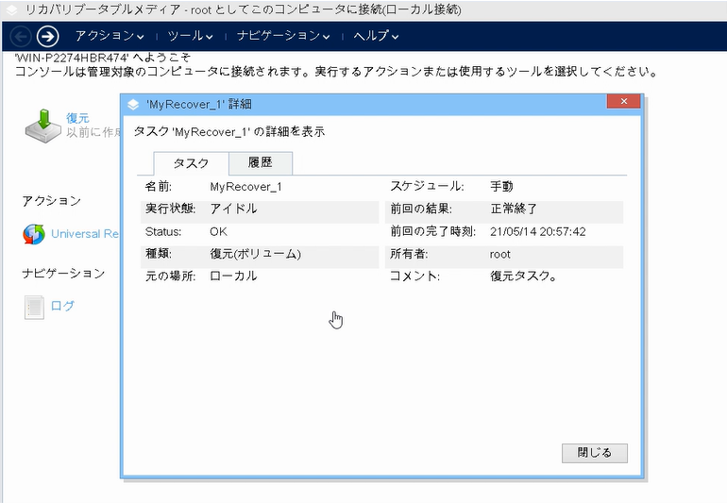
Task: Click the アクション section heading in sidebar
Action: [x=51, y=201]
